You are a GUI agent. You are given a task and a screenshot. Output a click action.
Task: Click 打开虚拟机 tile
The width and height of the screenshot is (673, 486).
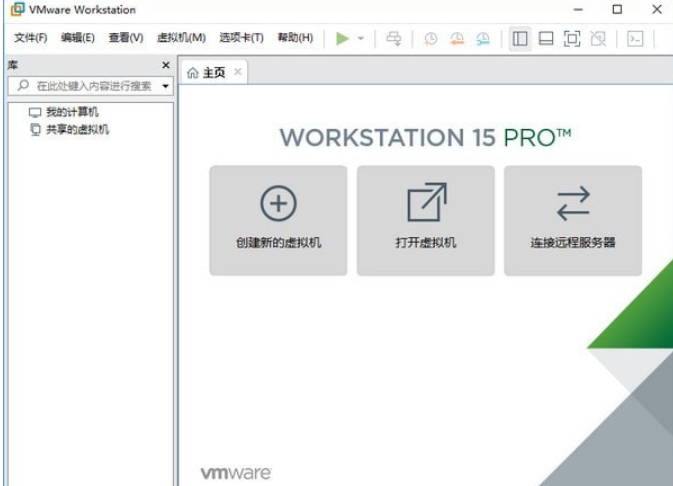tap(425, 220)
